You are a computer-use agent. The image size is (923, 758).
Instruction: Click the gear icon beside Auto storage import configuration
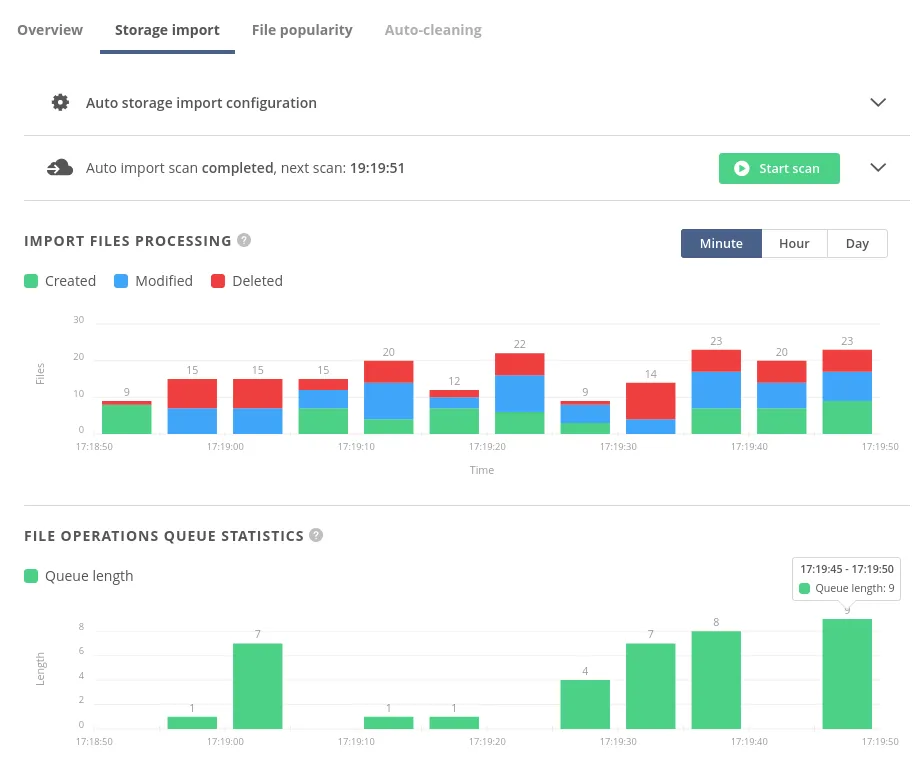coord(61,103)
